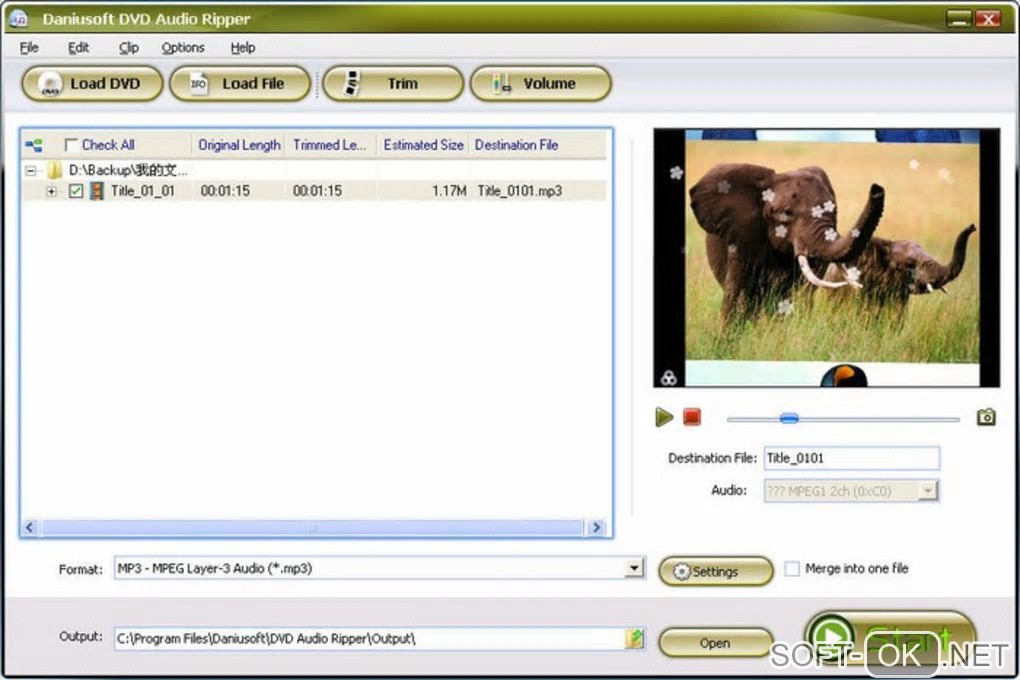The height and width of the screenshot is (680, 1020).
Task: Open the File menu
Action: point(29,48)
